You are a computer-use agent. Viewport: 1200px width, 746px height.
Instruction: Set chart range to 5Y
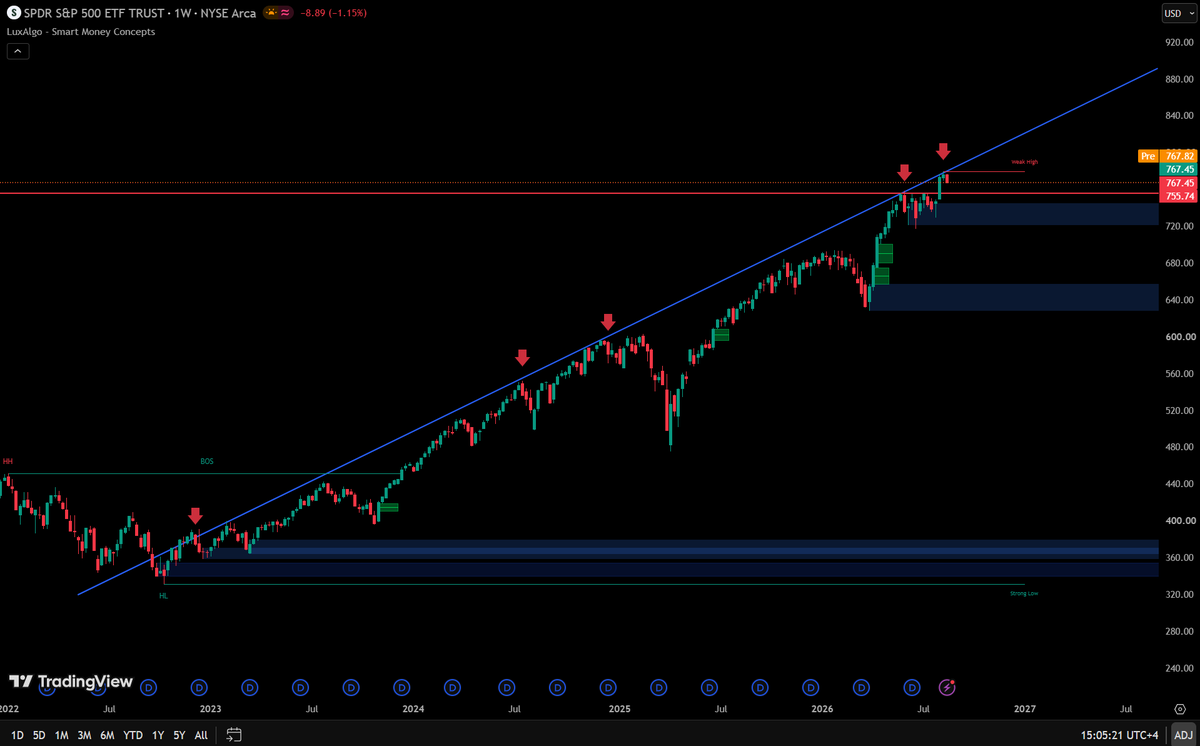click(179, 735)
